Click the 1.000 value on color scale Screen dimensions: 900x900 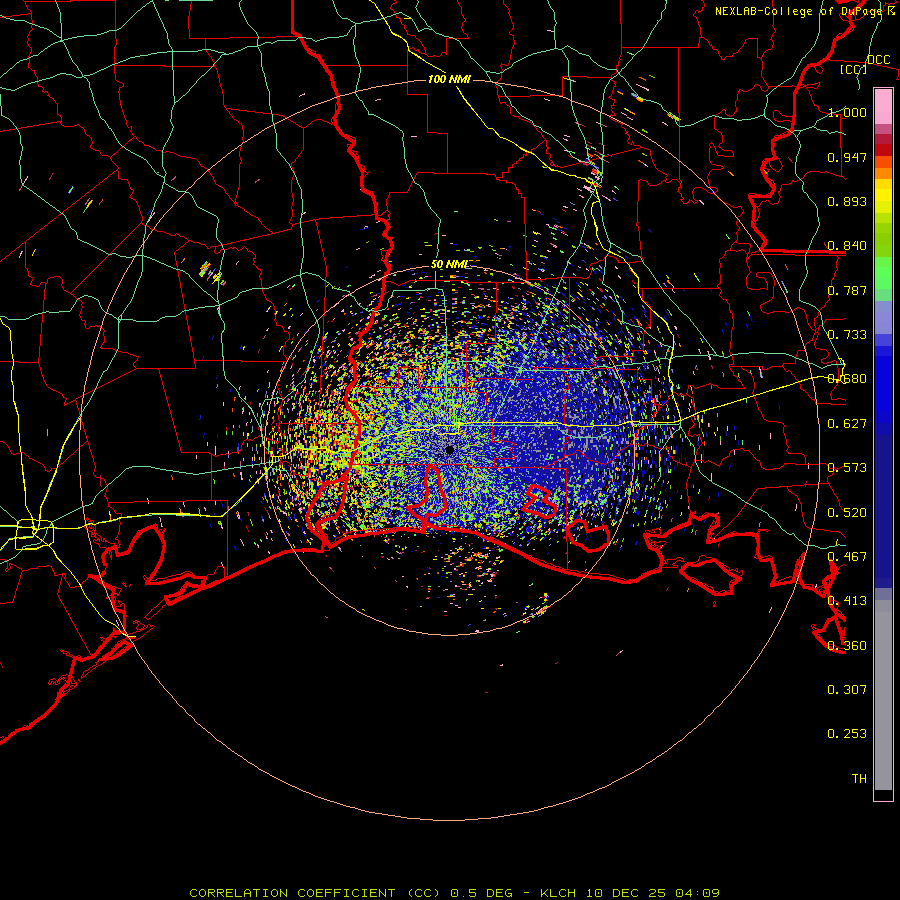point(847,112)
